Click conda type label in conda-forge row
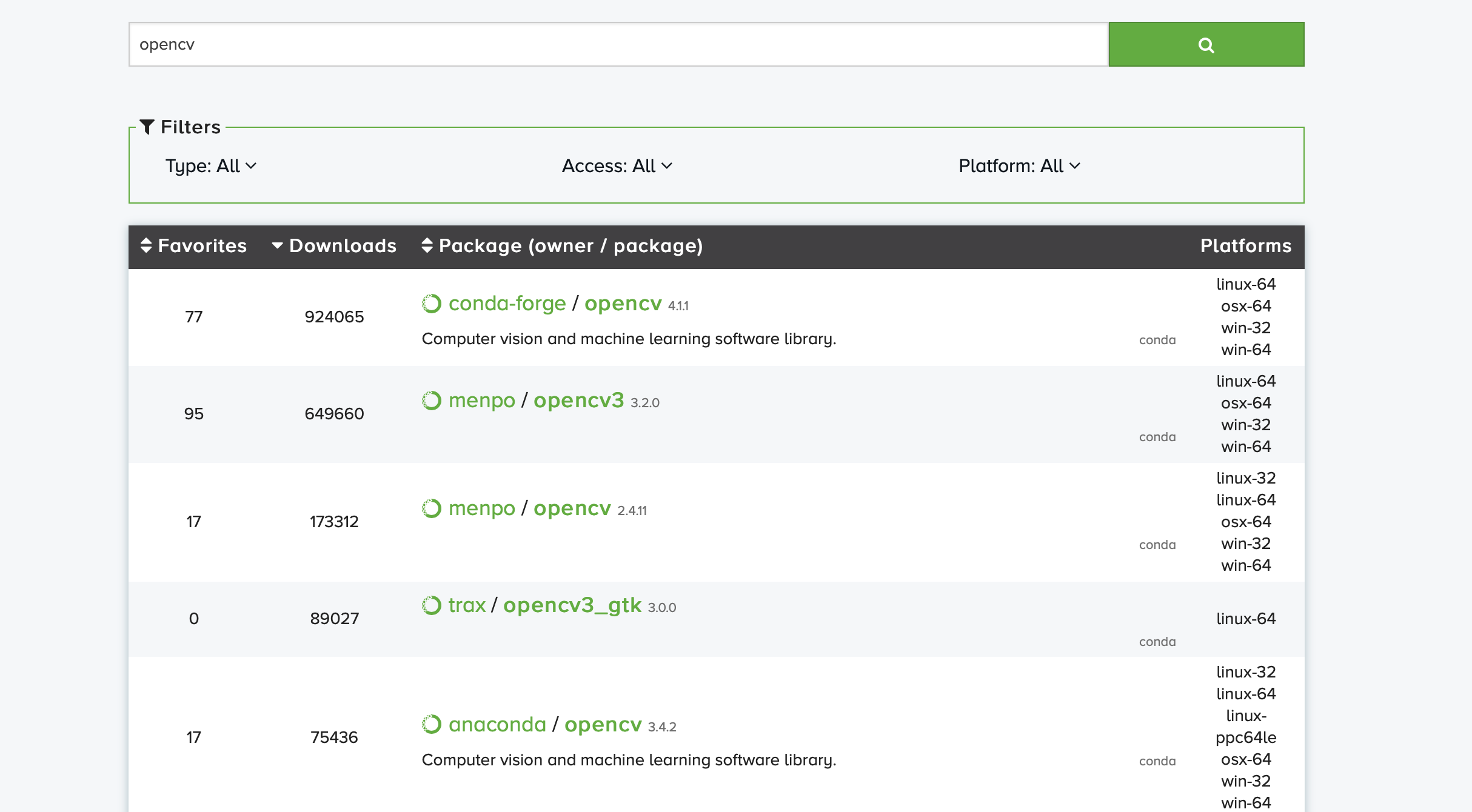Screen dimensions: 1472x812 pyautogui.click(x=1157, y=340)
